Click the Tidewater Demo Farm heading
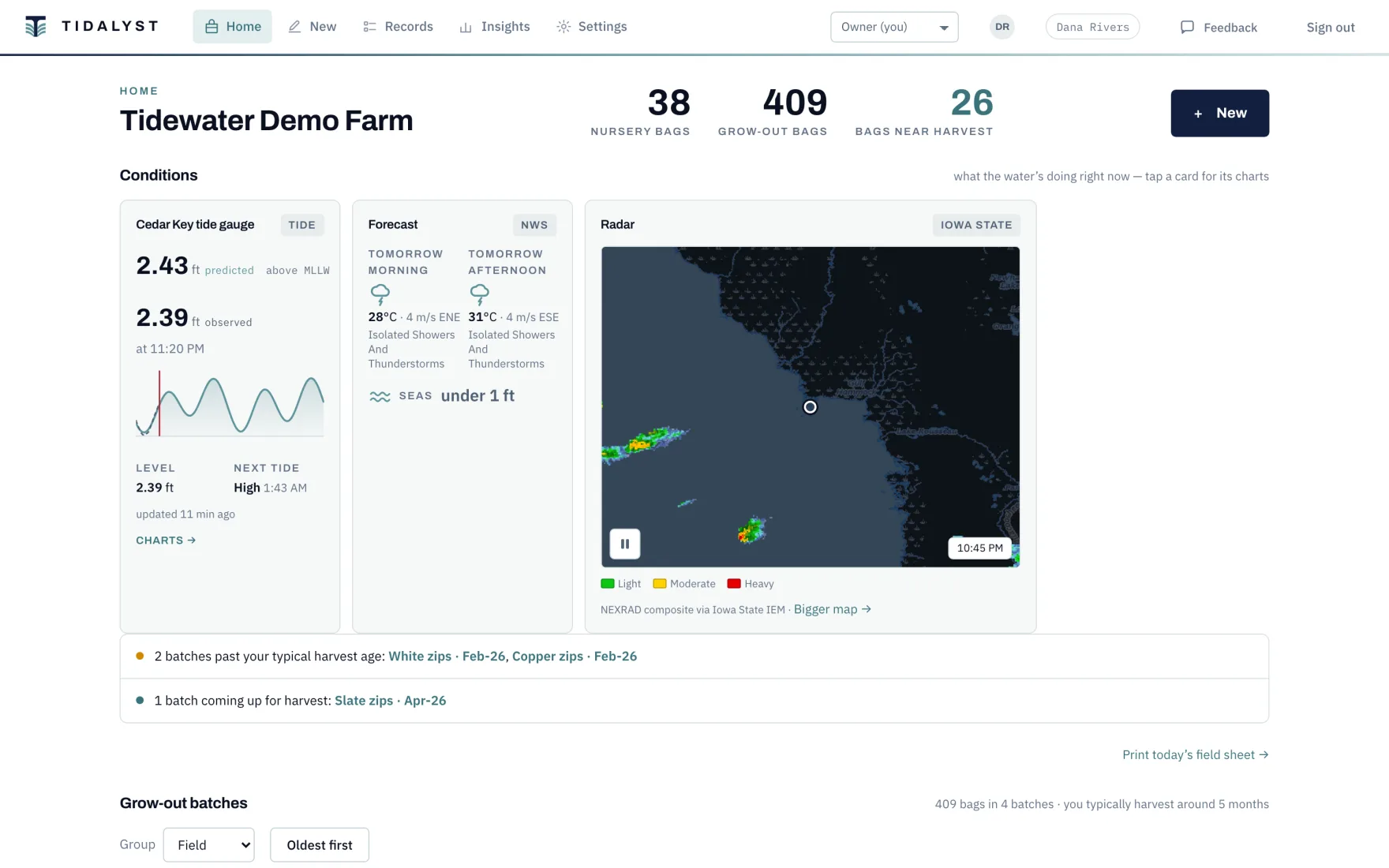 (266, 121)
